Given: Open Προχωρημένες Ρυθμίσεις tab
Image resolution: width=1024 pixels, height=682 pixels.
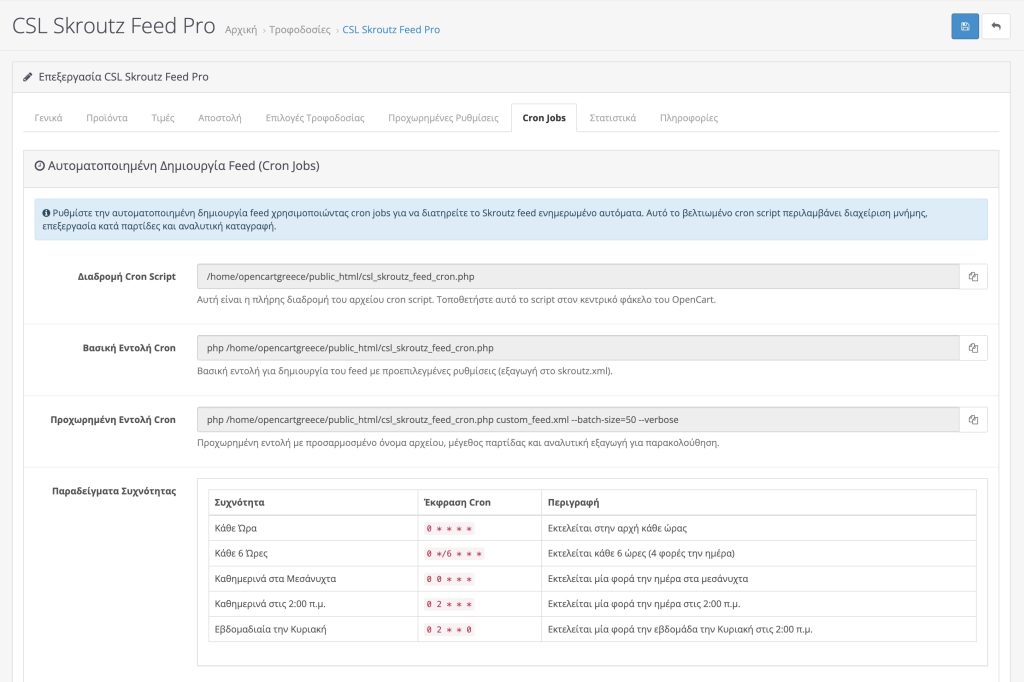Looking at the screenshot, I should 443,118.
